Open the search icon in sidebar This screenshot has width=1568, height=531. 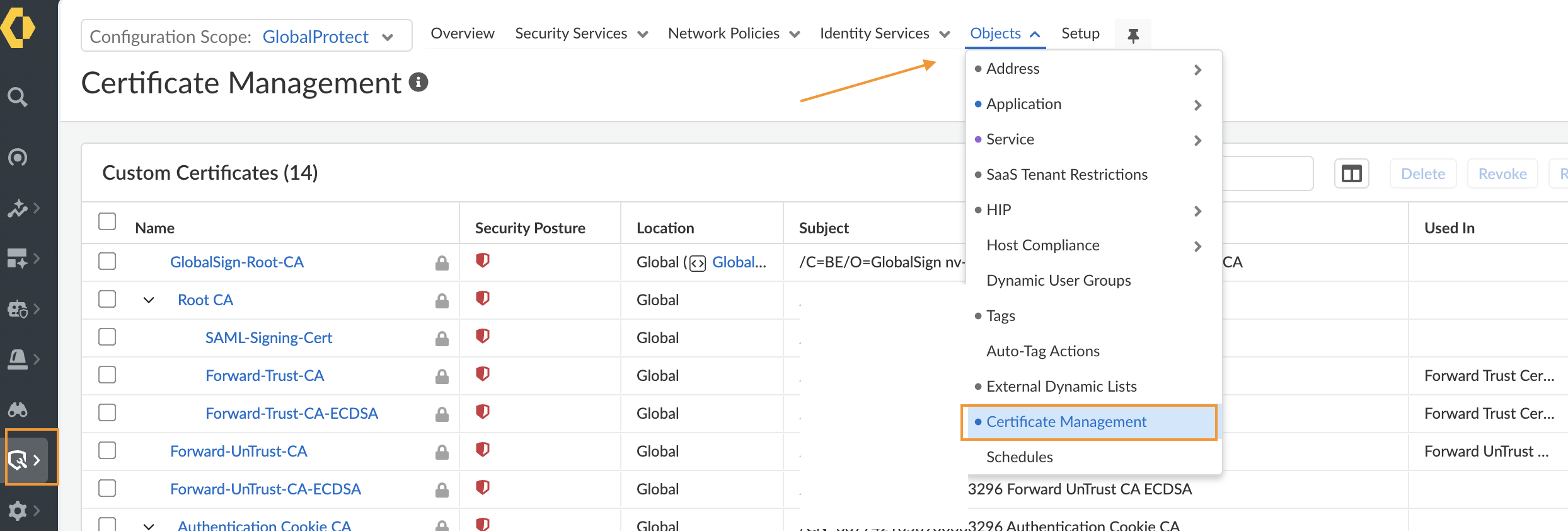pos(18,97)
